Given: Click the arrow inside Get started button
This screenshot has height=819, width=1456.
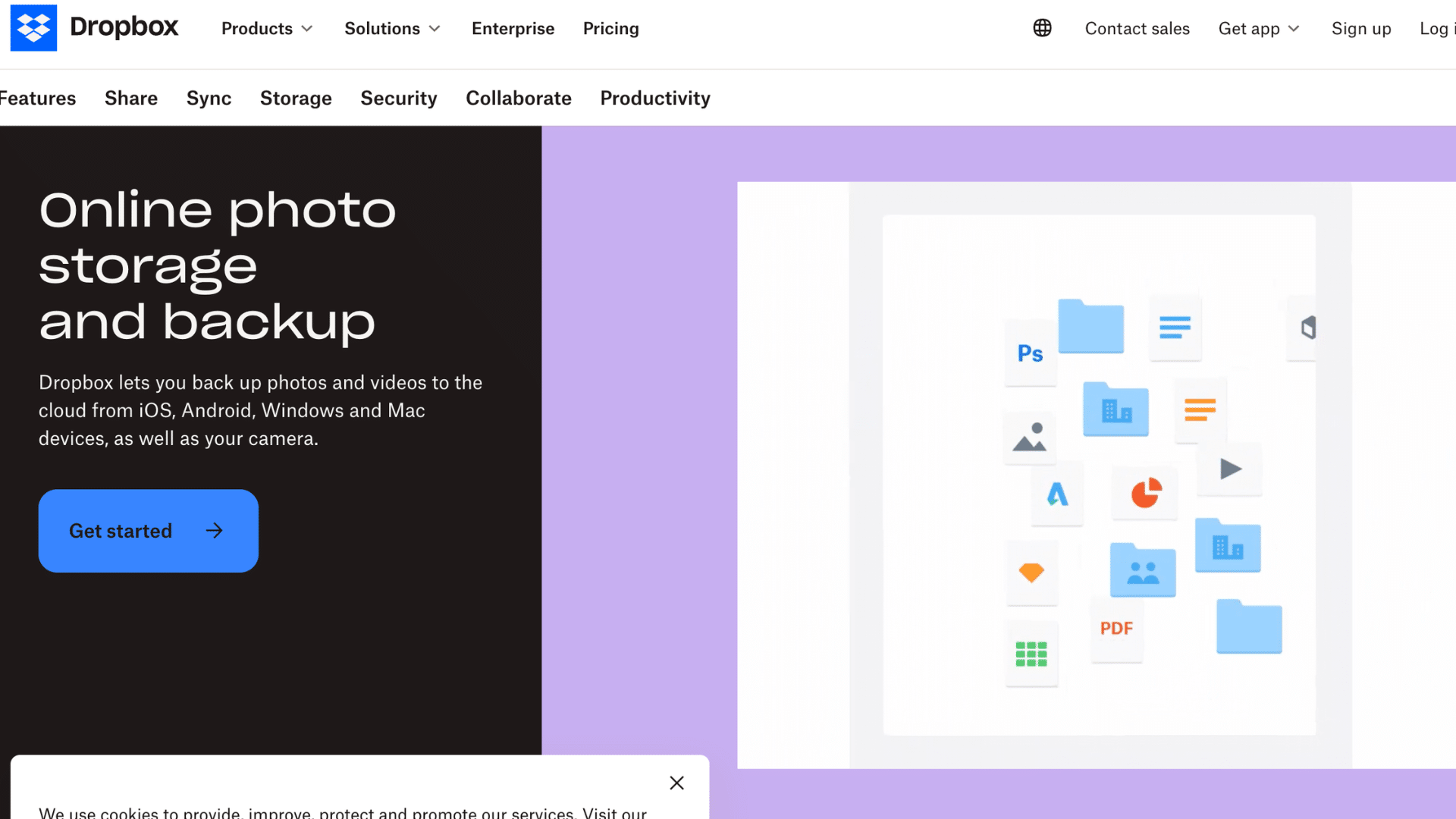Looking at the screenshot, I should click(x=215, y=531).
